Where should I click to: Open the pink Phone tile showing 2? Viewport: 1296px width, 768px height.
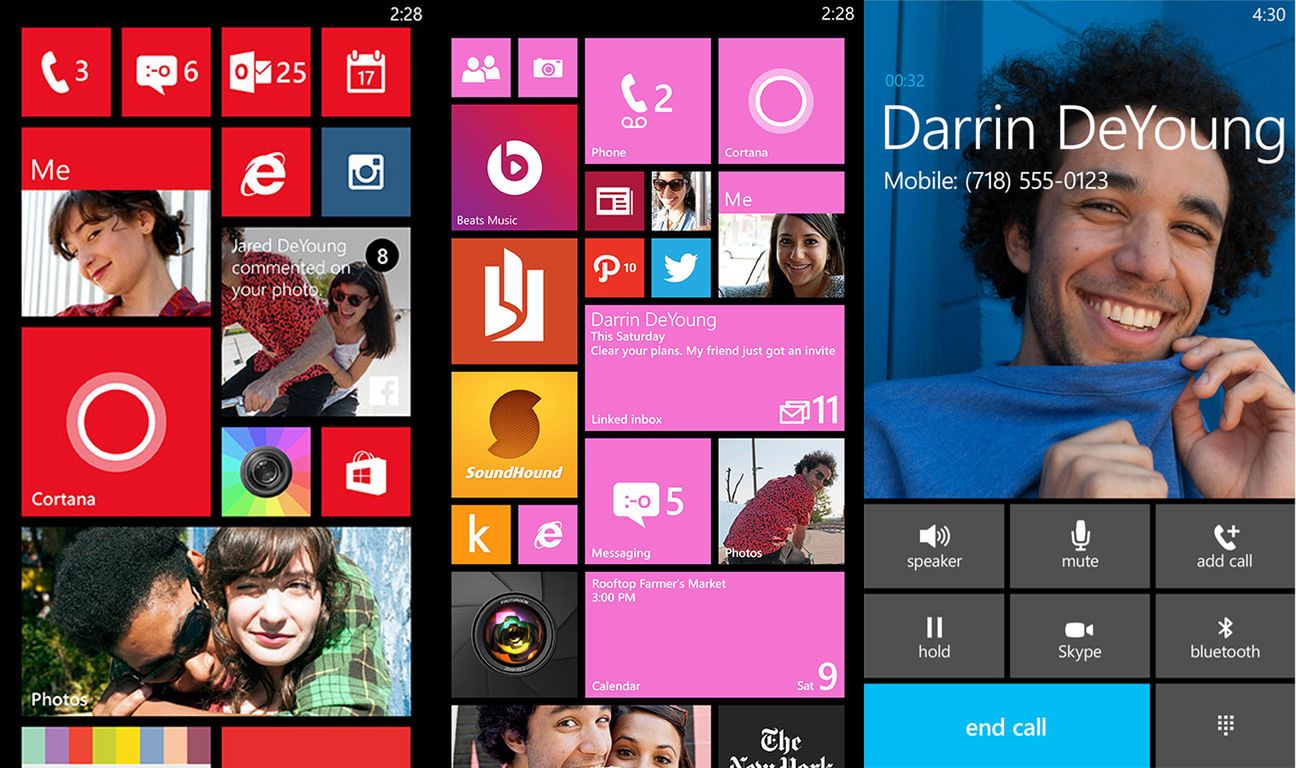pos(648,101)
